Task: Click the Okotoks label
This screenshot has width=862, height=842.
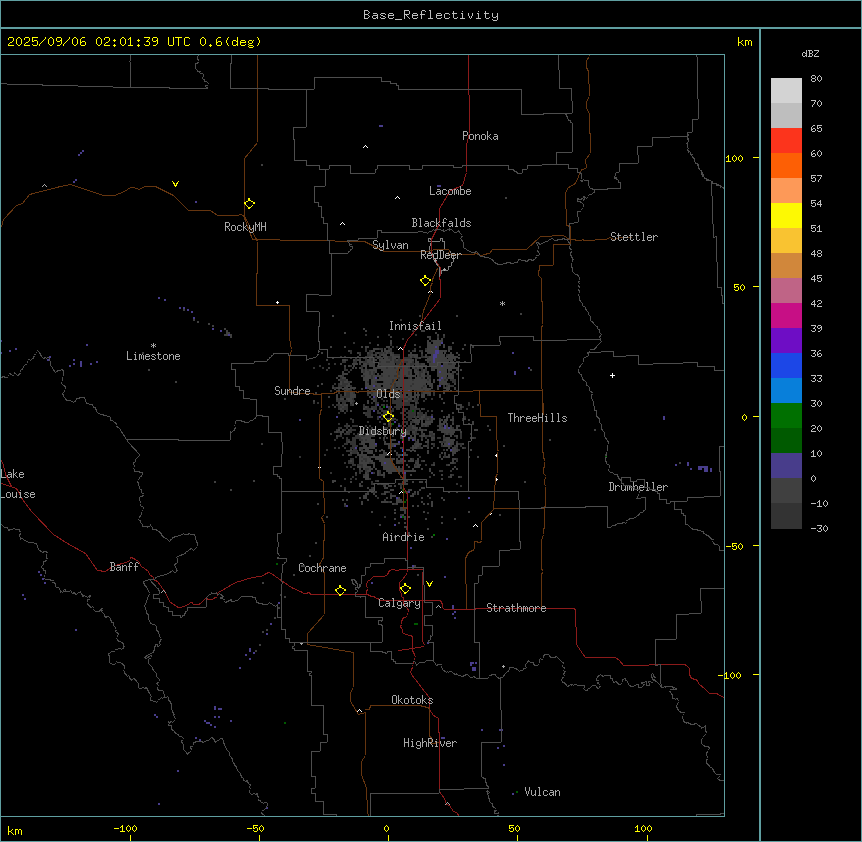Action: point(412,700)
